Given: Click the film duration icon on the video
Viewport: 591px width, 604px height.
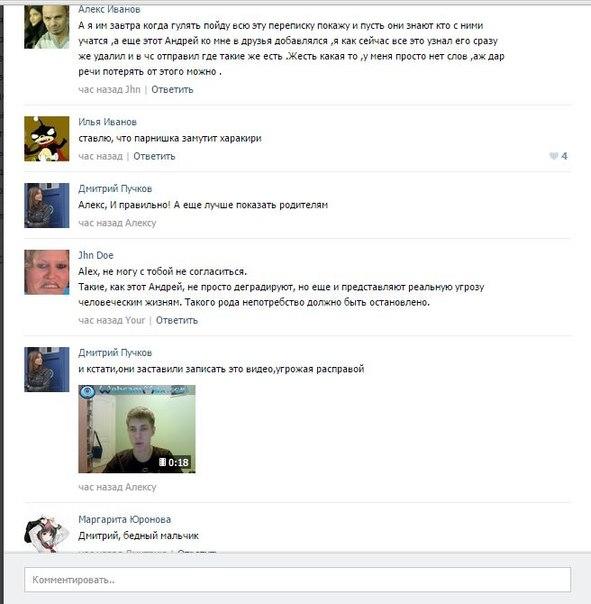Looking at the screenshot, I should [163, 462].
